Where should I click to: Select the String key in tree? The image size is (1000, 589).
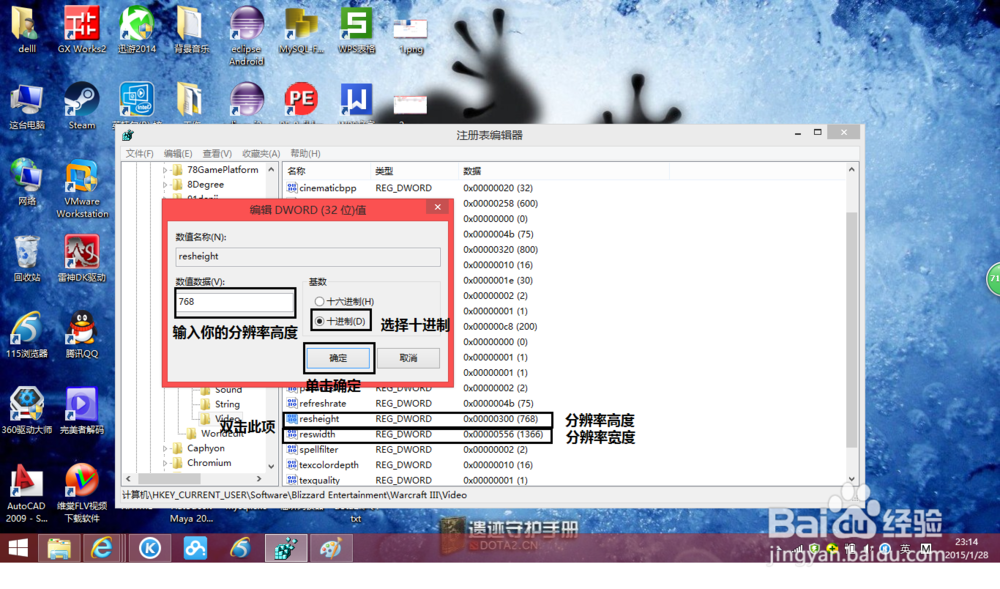[227, 404]
